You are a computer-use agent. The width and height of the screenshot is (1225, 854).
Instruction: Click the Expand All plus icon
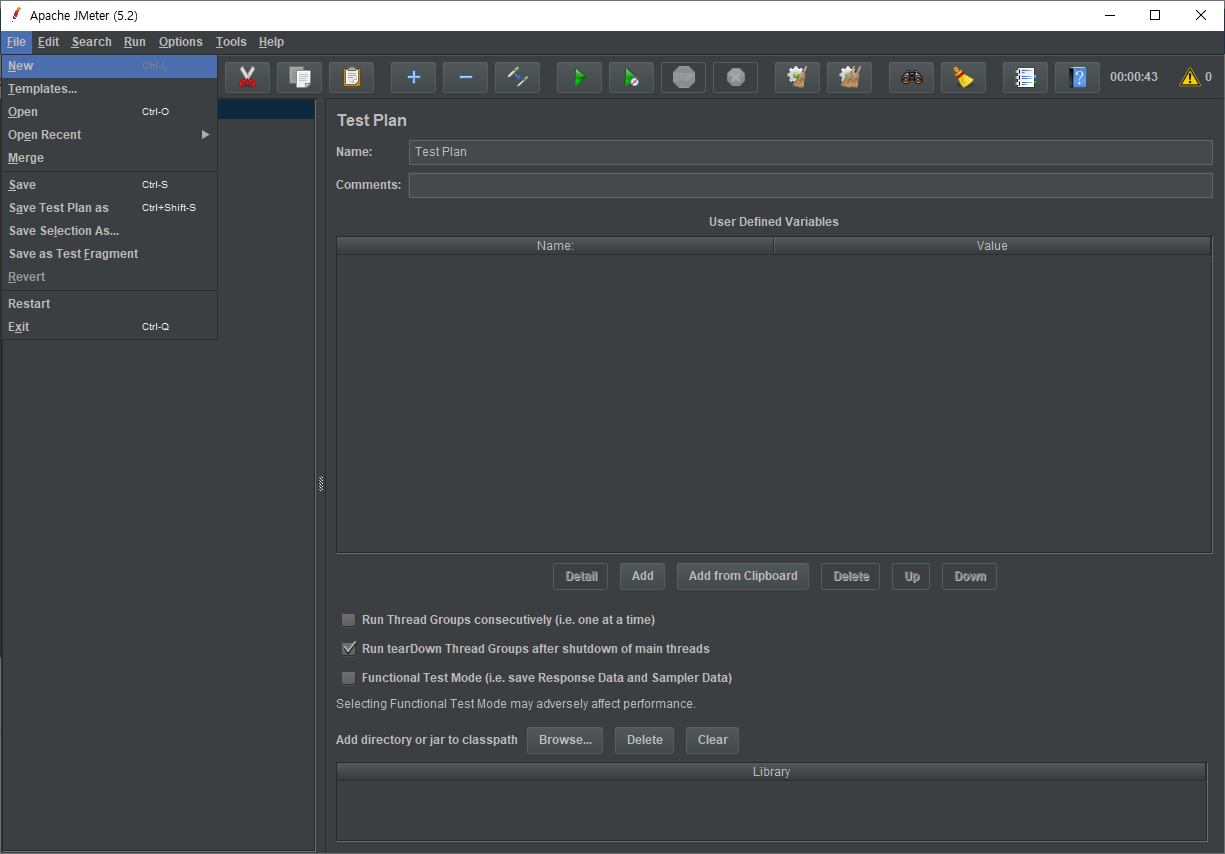(414, 77)
